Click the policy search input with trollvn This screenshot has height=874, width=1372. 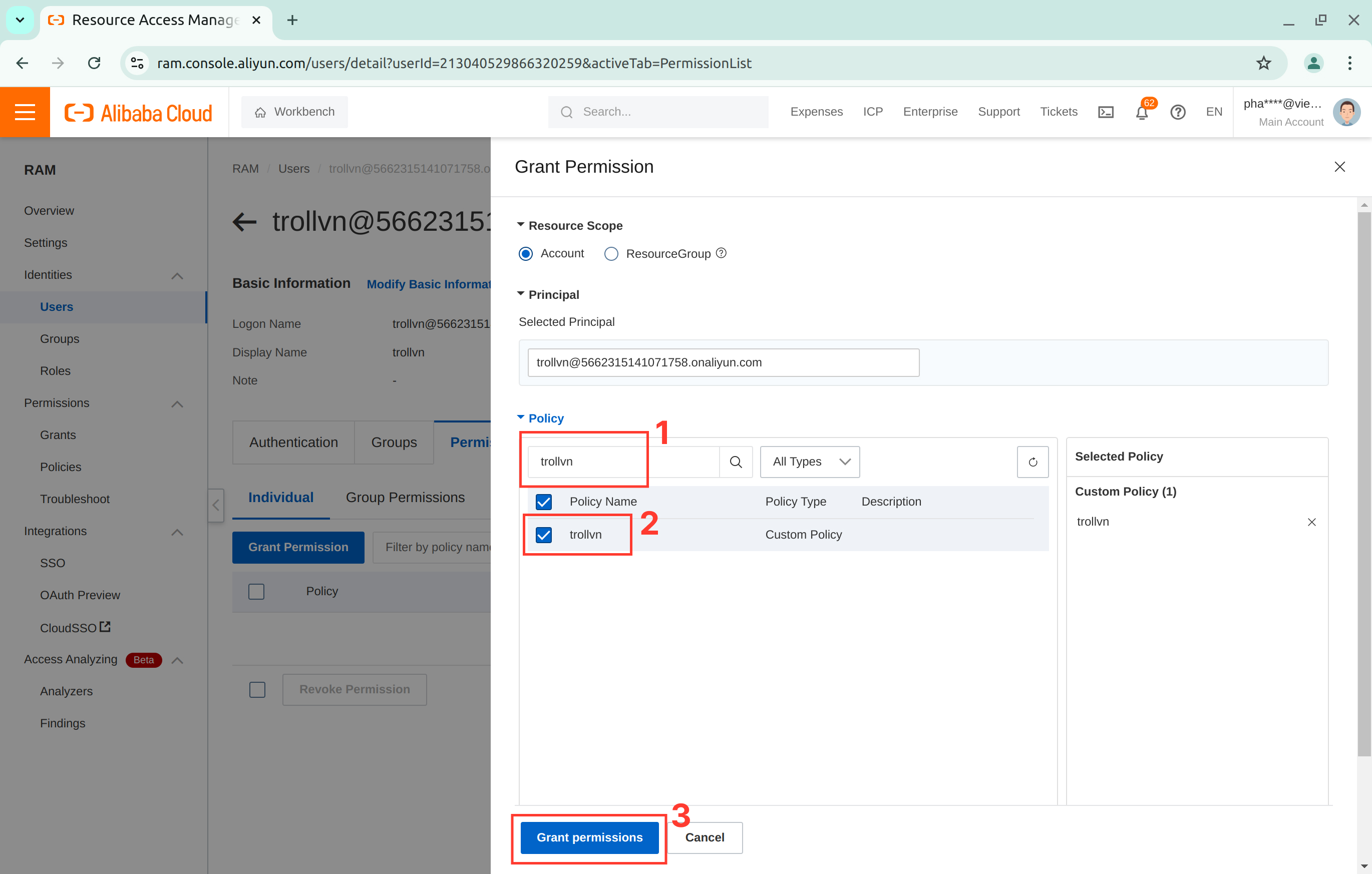(623, 462)
